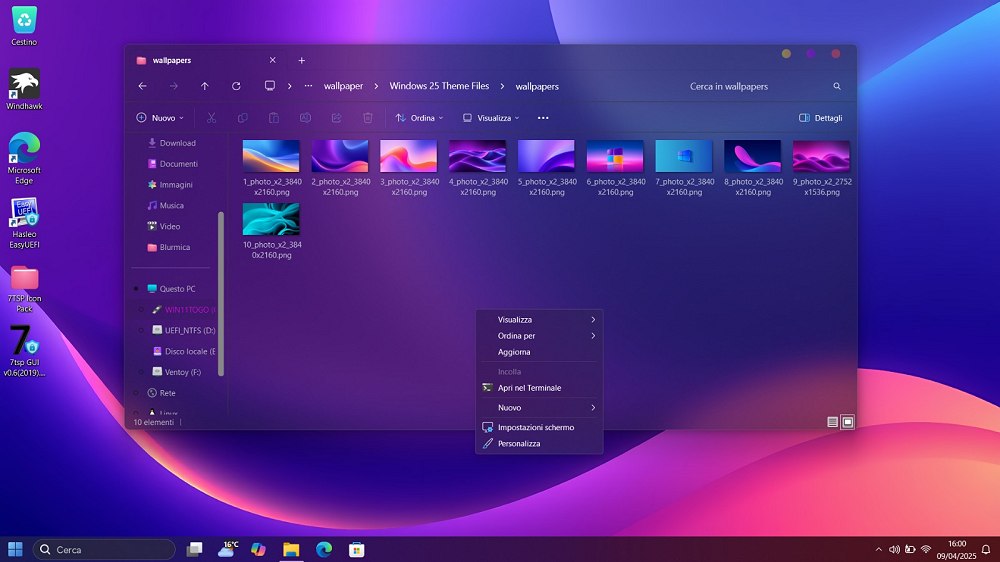Viewport: 1000px width, 562px height.
Task: Open Immagini in sidebar
Action: click(170, 185)
